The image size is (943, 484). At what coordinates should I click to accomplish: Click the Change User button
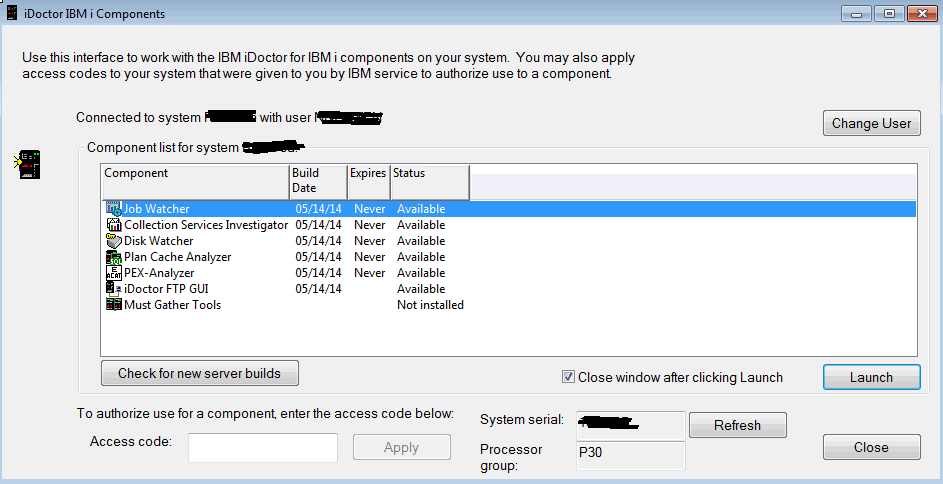871,123
